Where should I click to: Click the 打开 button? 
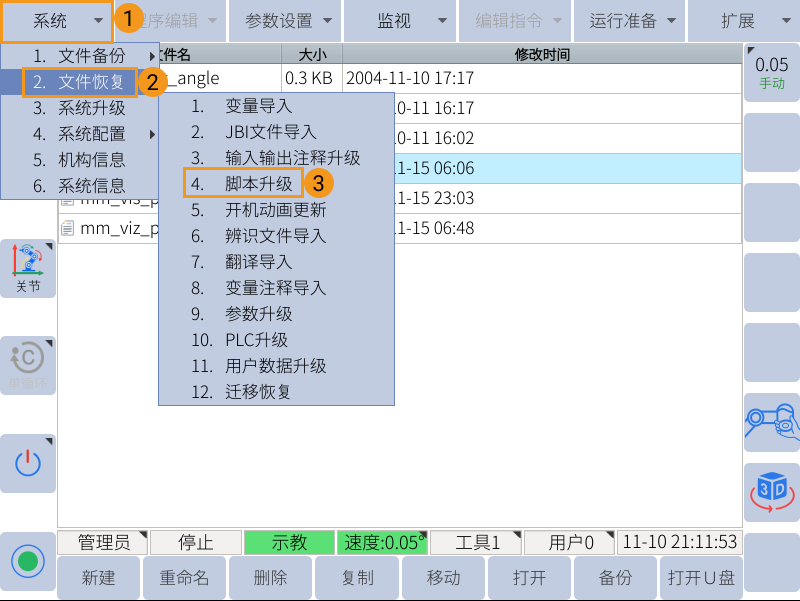pyautogui.click(x=529, y=578)
